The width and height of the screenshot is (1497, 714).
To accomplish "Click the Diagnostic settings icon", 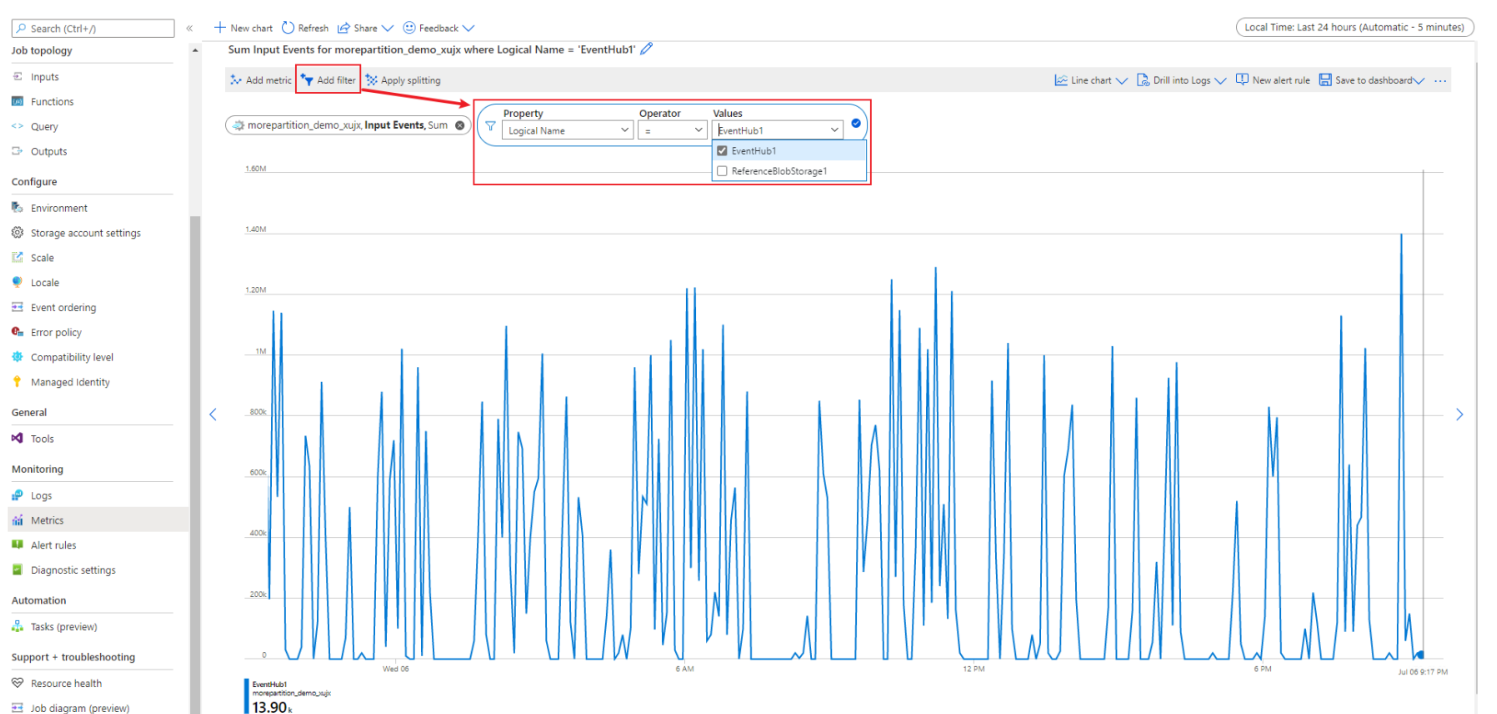I will [x=17, y=570].
